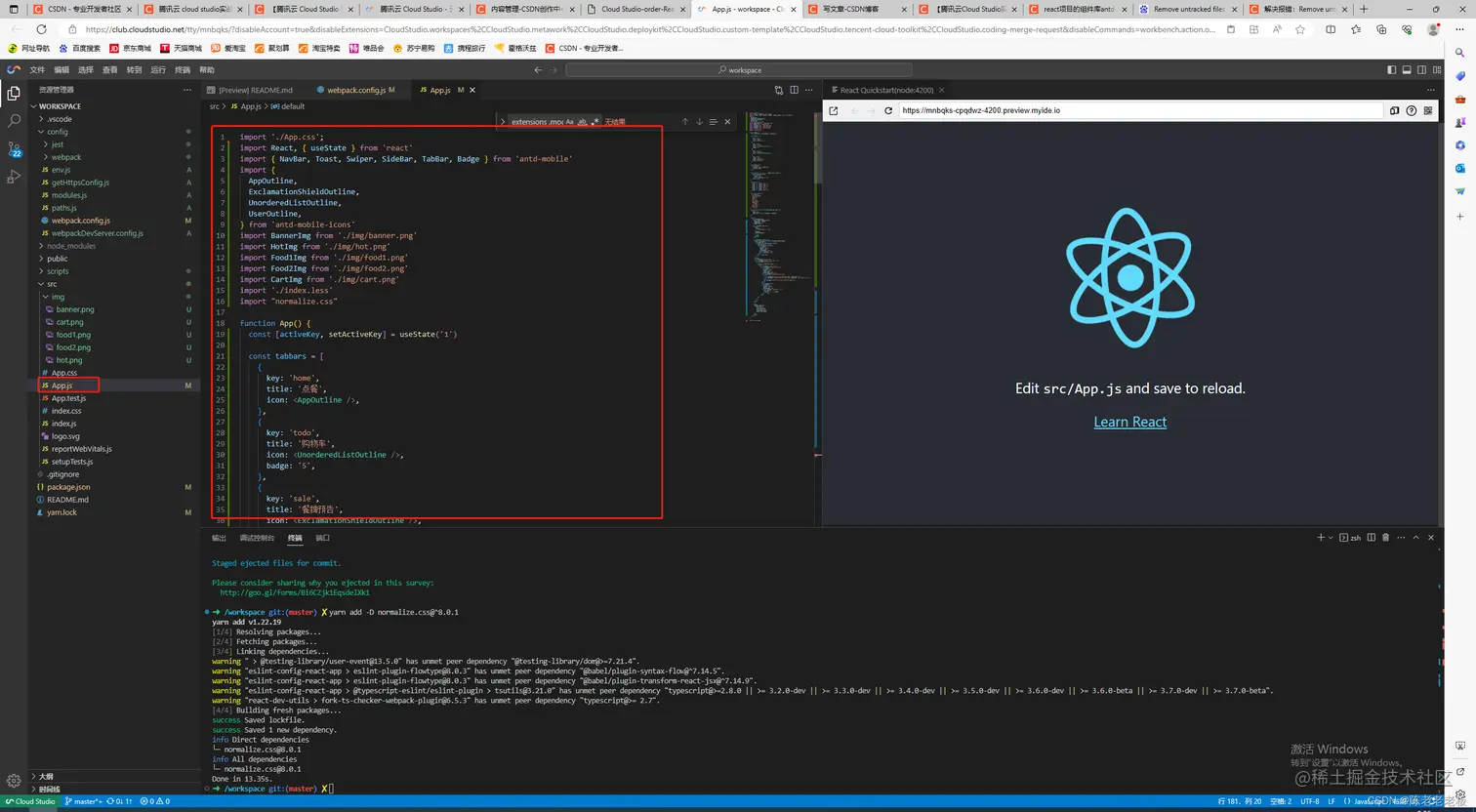The image size is (1476, 812).
Task: Switch to 输出 panel tab
Action: 219,538
